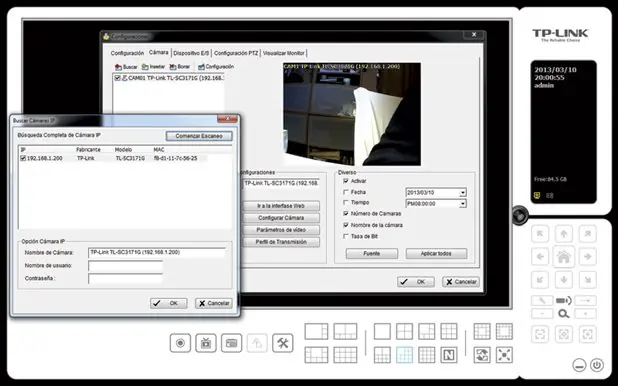Toggle the Nombre de la cámara checkbox
The width and height of the screenshot is (618, 386).
coord(346,225)
